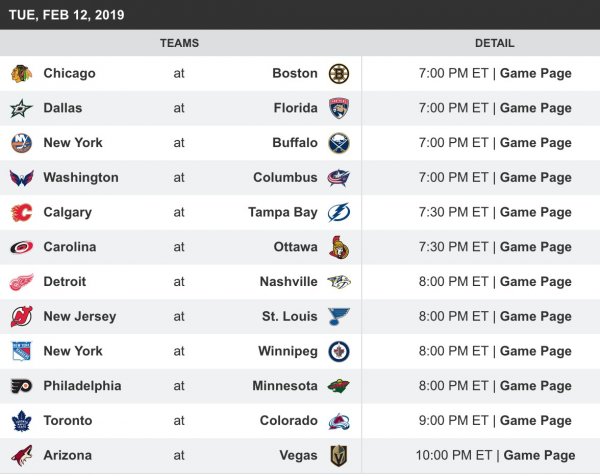Click the Toronto Maple Leafs logo
Screen dimensions: 600x476
(x=21, y=421)
